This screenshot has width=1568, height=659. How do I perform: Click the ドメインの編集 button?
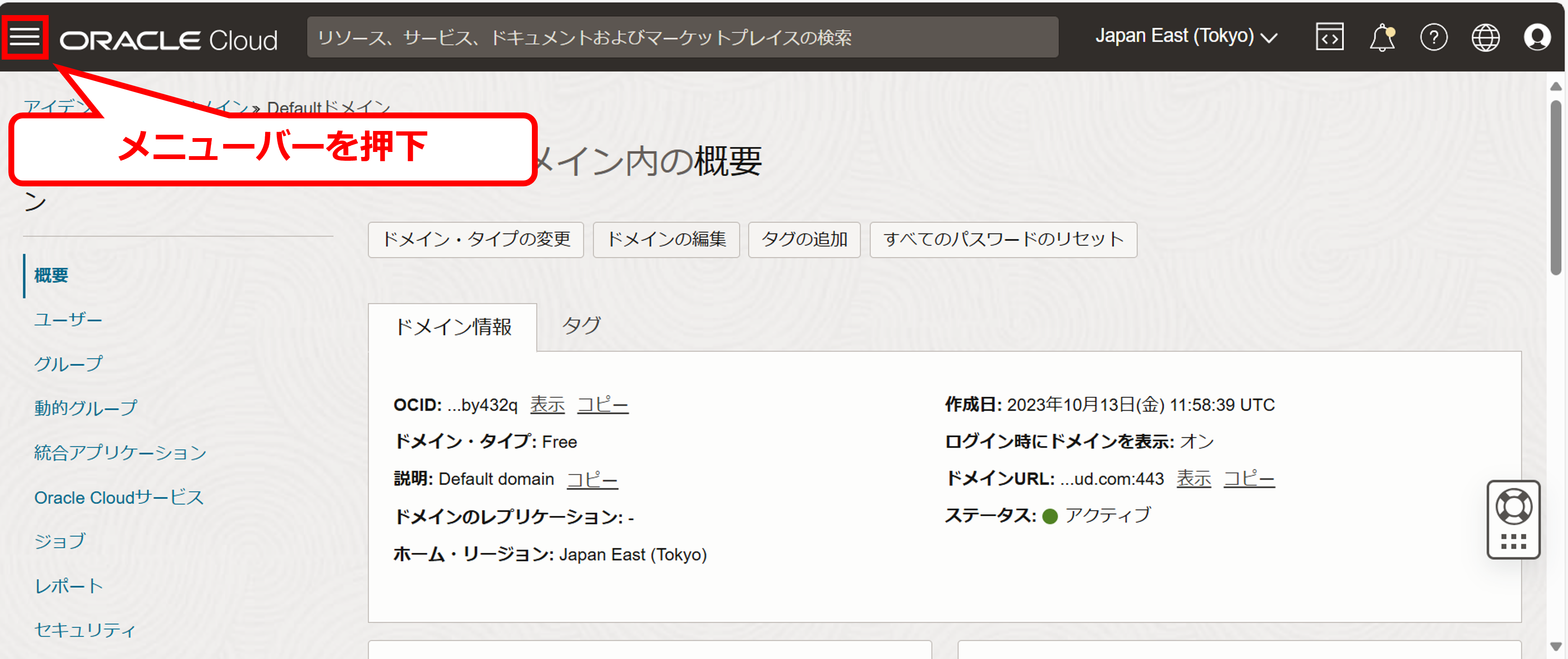point(666,239)
